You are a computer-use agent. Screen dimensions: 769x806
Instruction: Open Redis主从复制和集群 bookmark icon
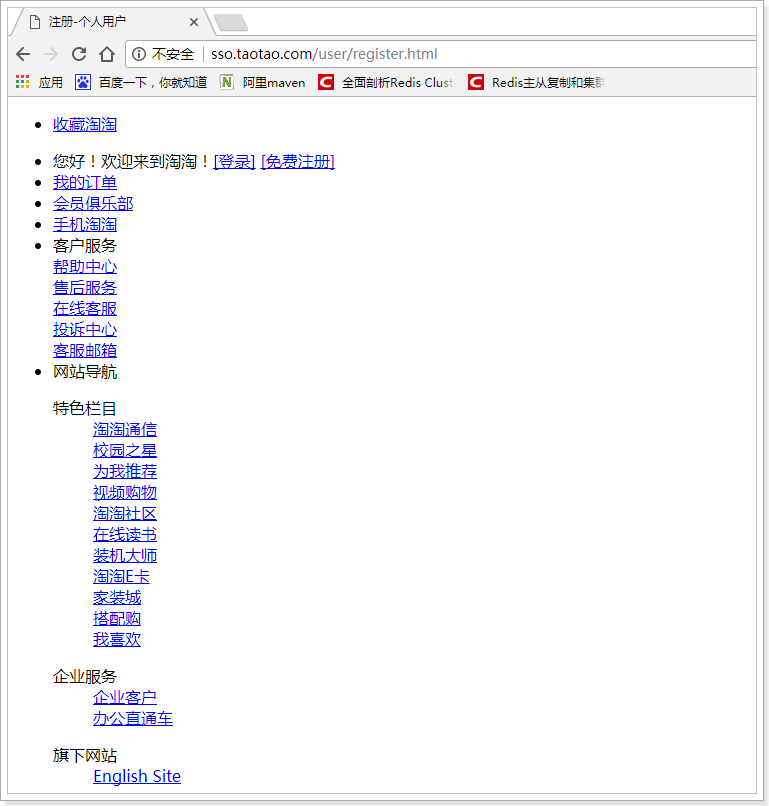(x=476, y=82)
